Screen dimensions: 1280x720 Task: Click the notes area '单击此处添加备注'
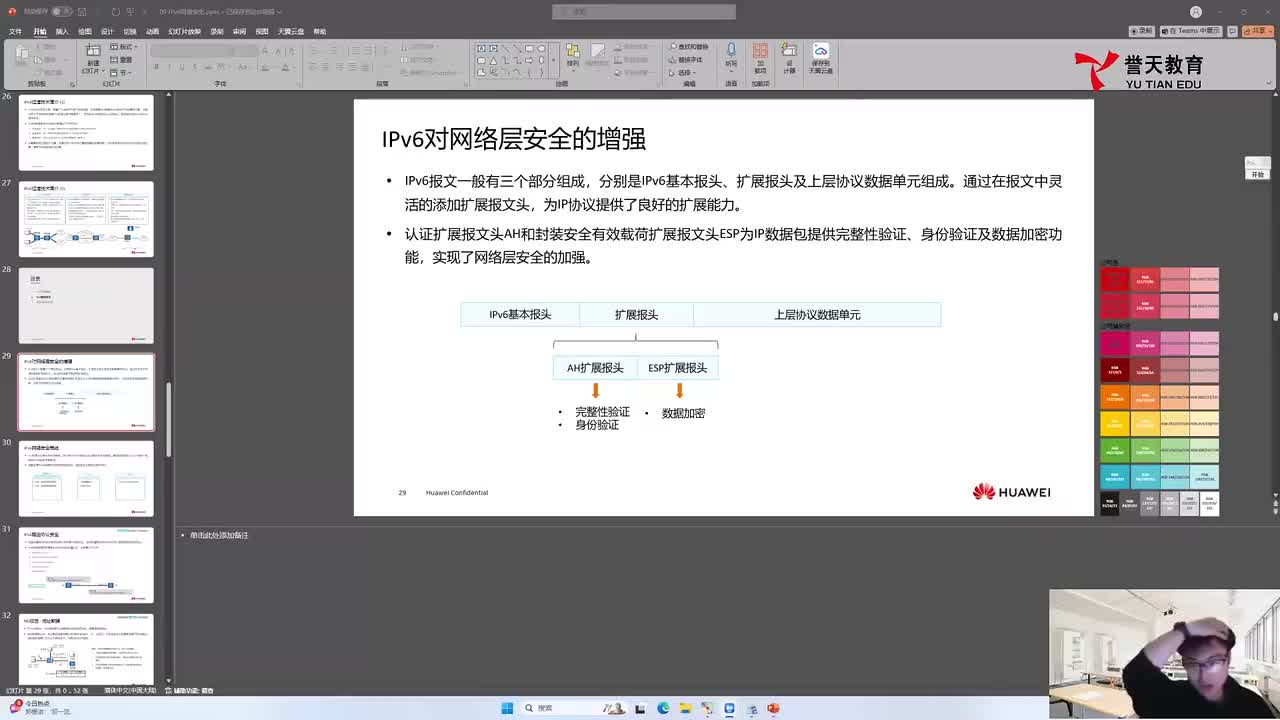(x=219, y=535)
